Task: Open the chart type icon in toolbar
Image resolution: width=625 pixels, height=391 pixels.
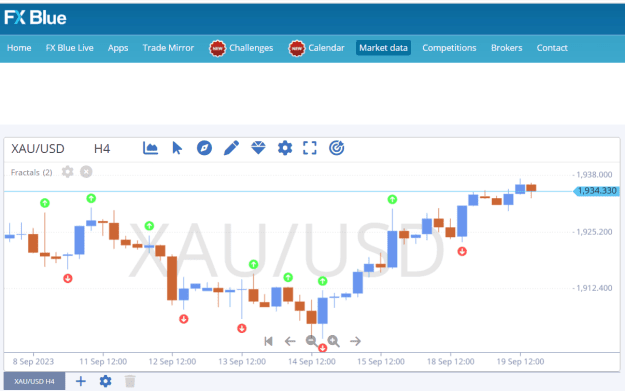Action: (x=150, y=148)
